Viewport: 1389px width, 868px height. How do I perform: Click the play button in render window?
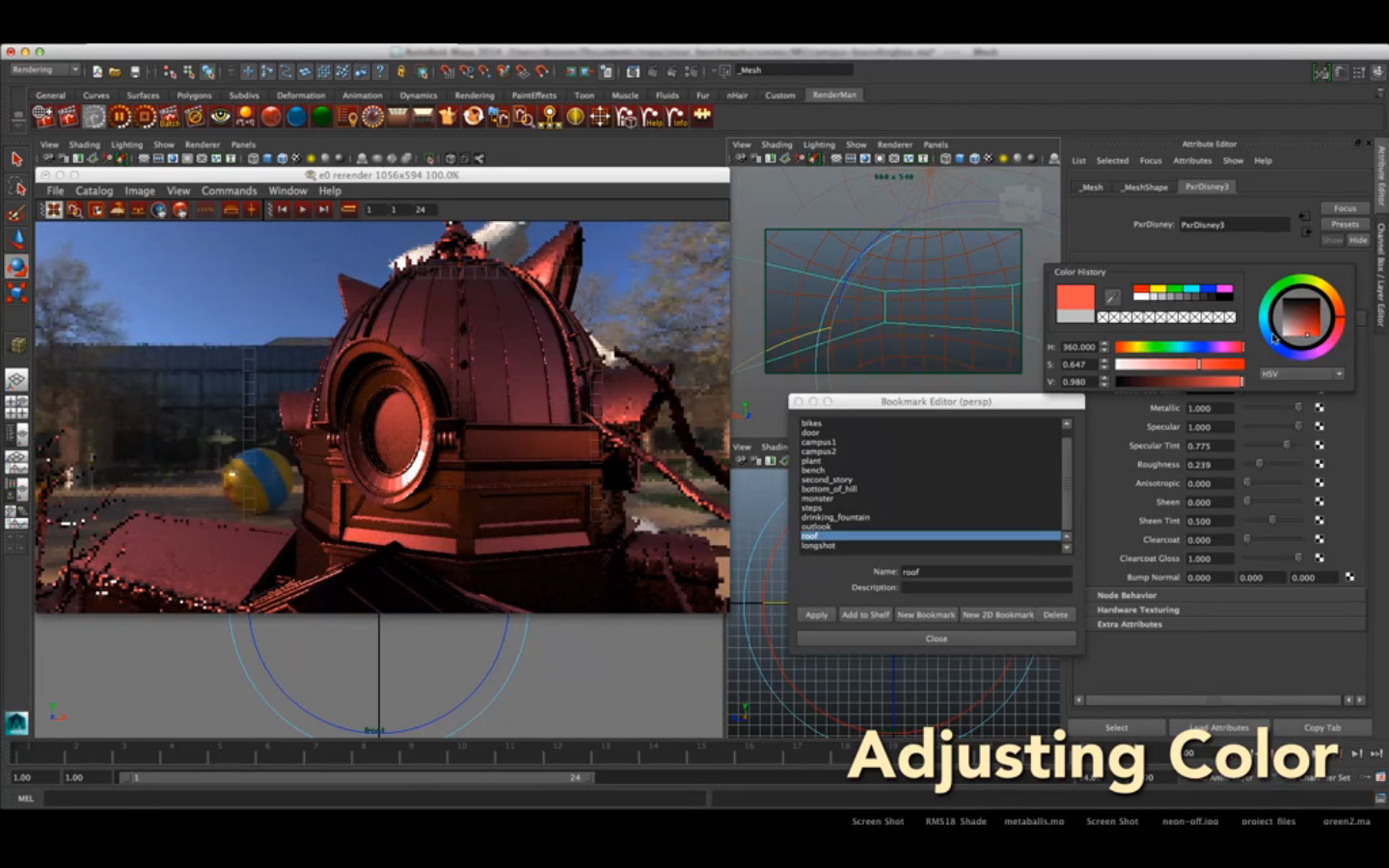pos(303,209)
